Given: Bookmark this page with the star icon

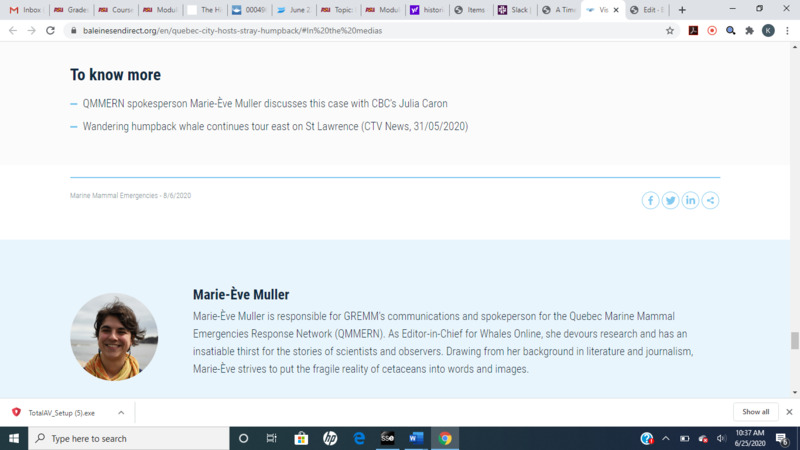Looking at the screenshot, I should point(670,31).
